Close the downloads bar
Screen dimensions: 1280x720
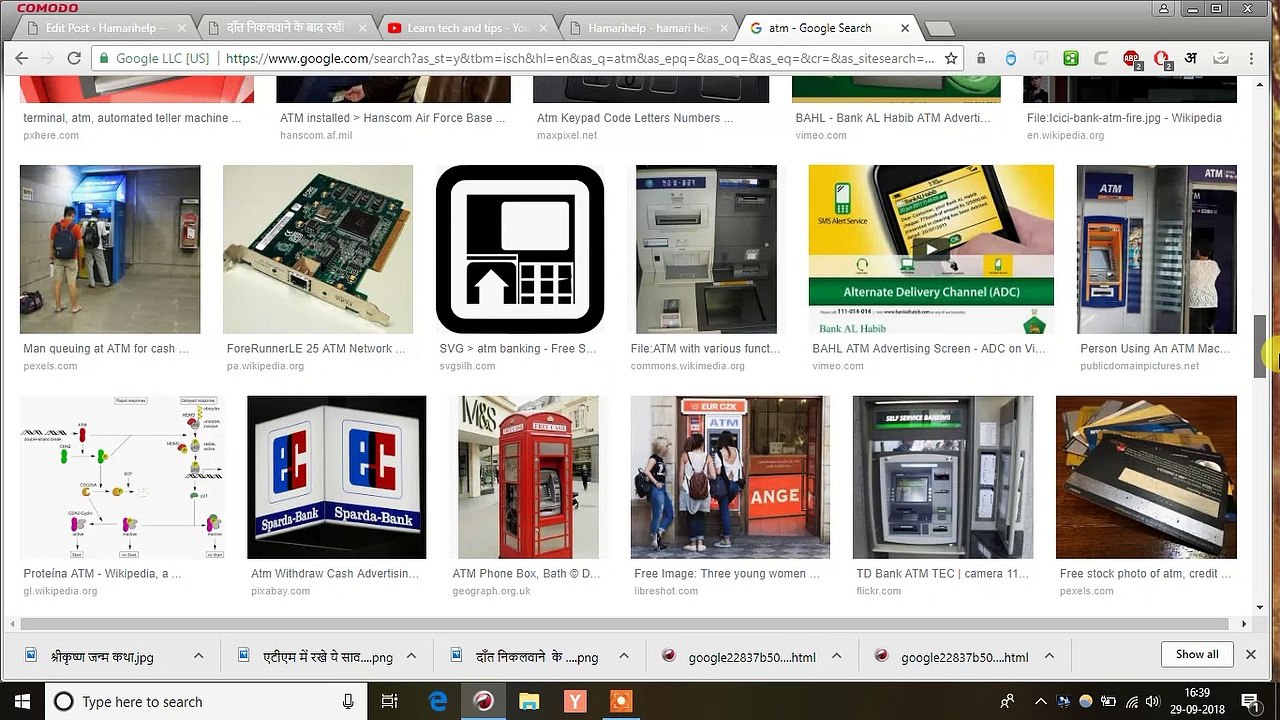(1250, 655)
